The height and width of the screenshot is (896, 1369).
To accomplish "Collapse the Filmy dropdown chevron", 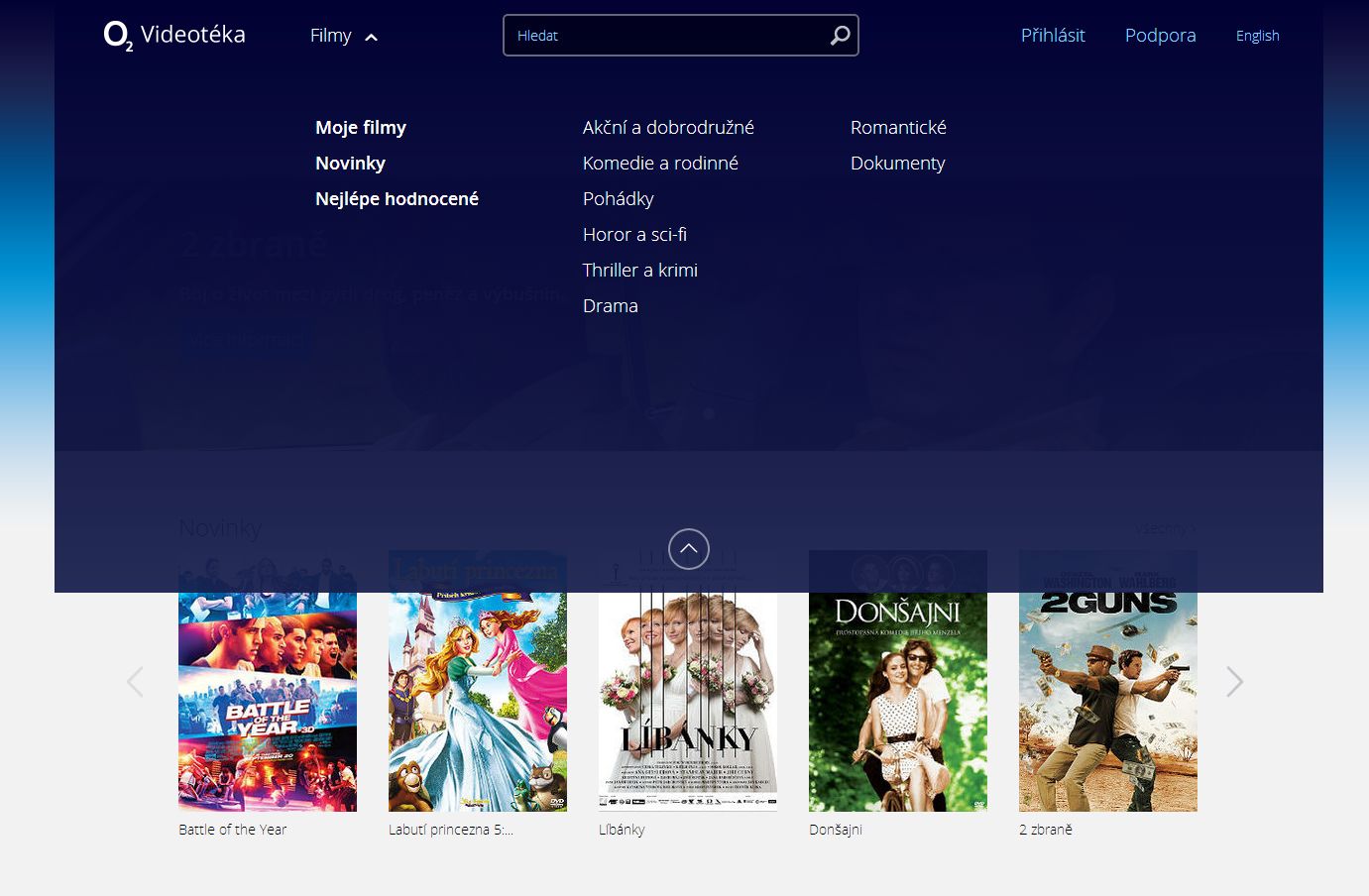I will pyautogui.click(x=371, y=36).
